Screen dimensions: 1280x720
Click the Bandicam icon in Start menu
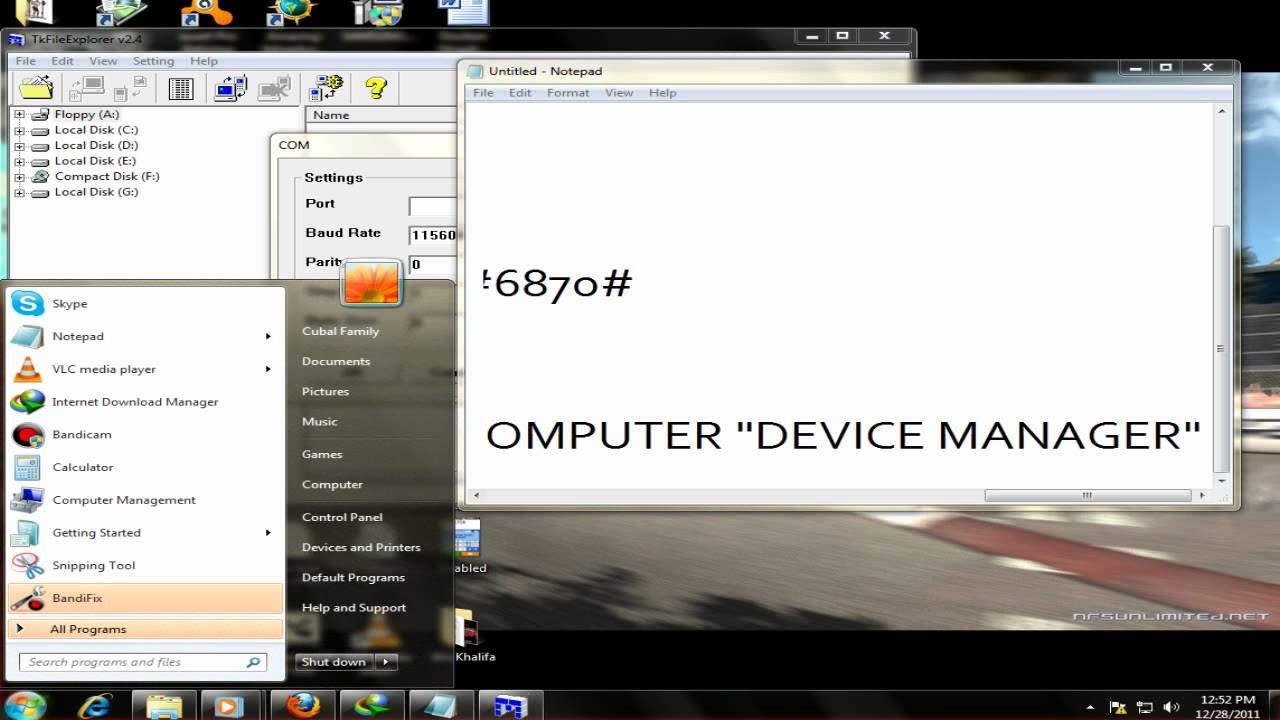coord(27,434)
